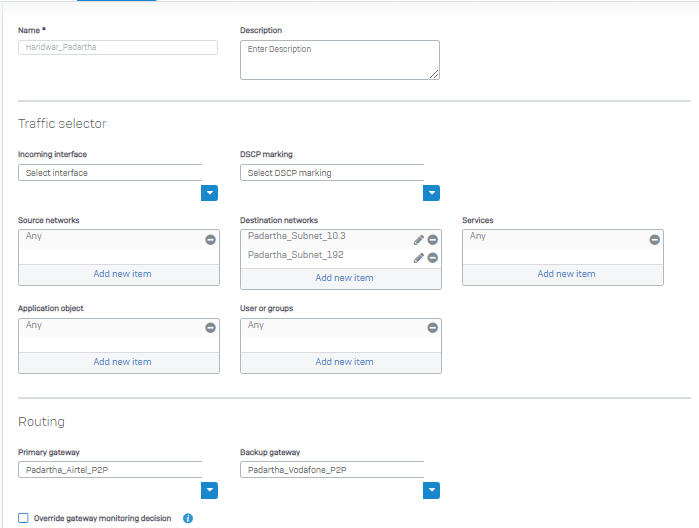Add new item to Services
The image size is (699, 528).
[566, 274]
